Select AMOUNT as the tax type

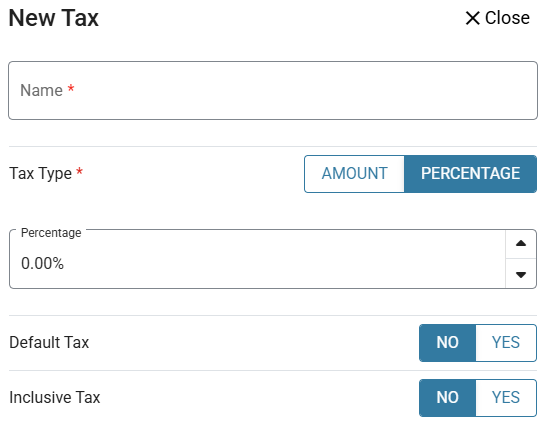pyautogui.click(x=354, y=174)
